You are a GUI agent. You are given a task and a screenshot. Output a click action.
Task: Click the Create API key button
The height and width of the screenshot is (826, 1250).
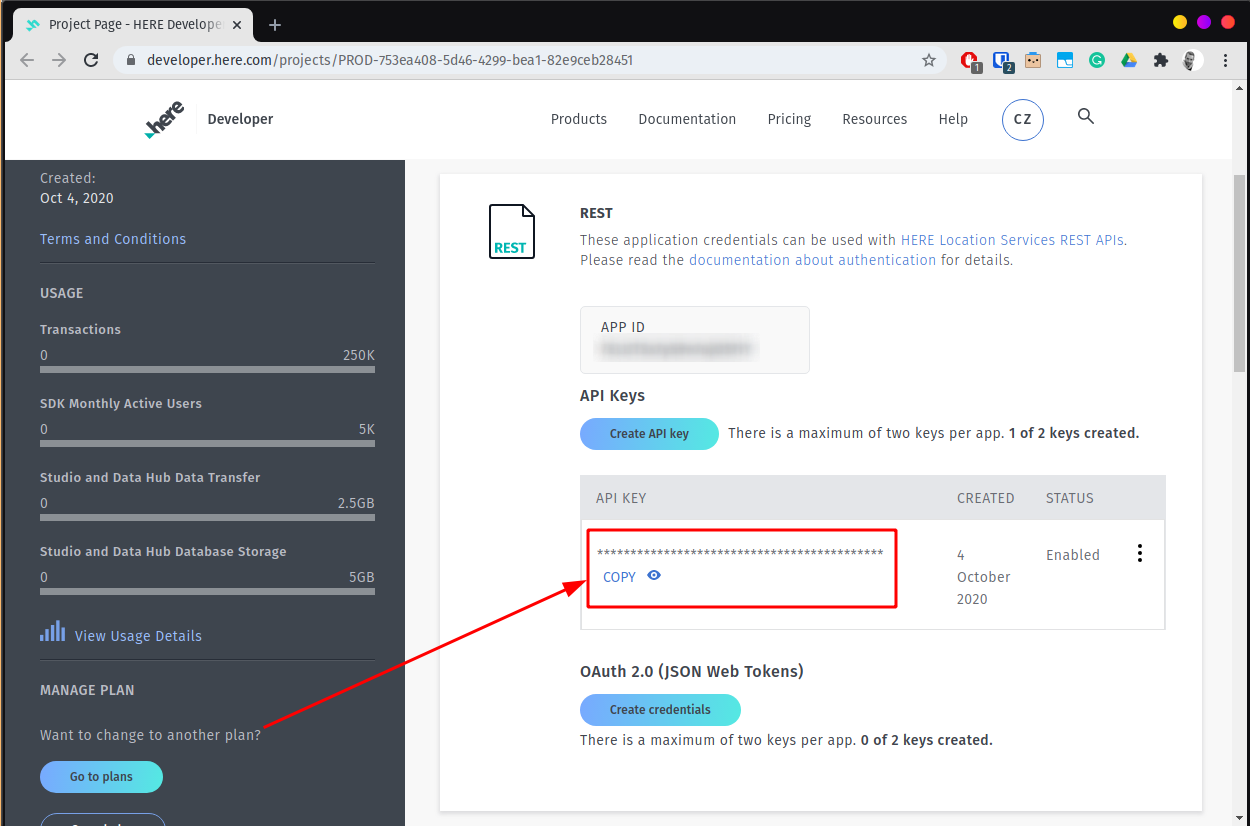(x=649, y=433)
